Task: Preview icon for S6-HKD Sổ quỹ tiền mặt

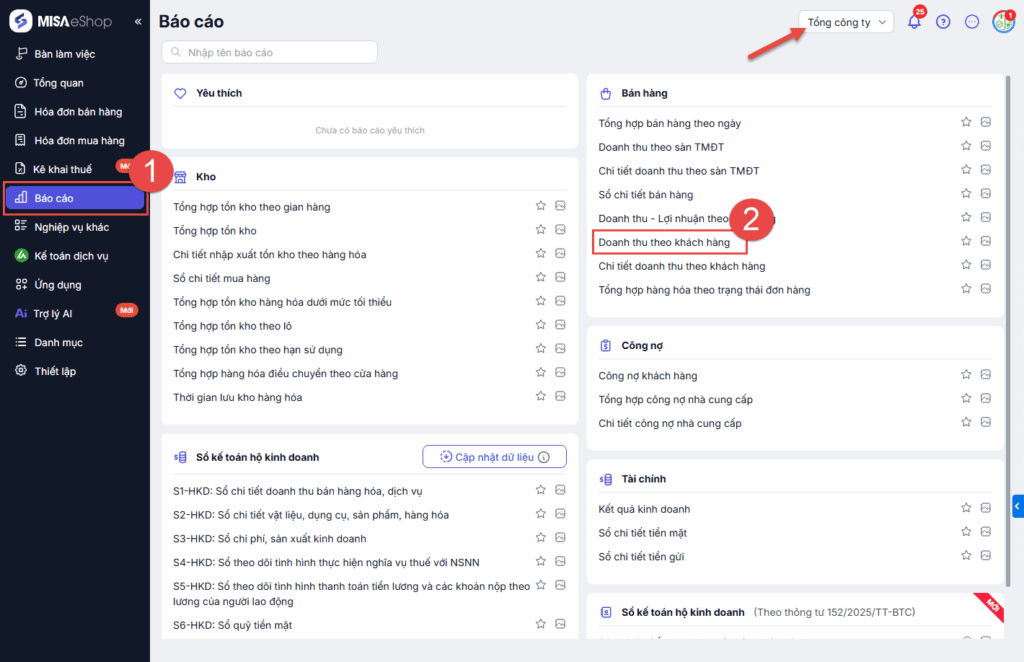Action: coord(560,624)
